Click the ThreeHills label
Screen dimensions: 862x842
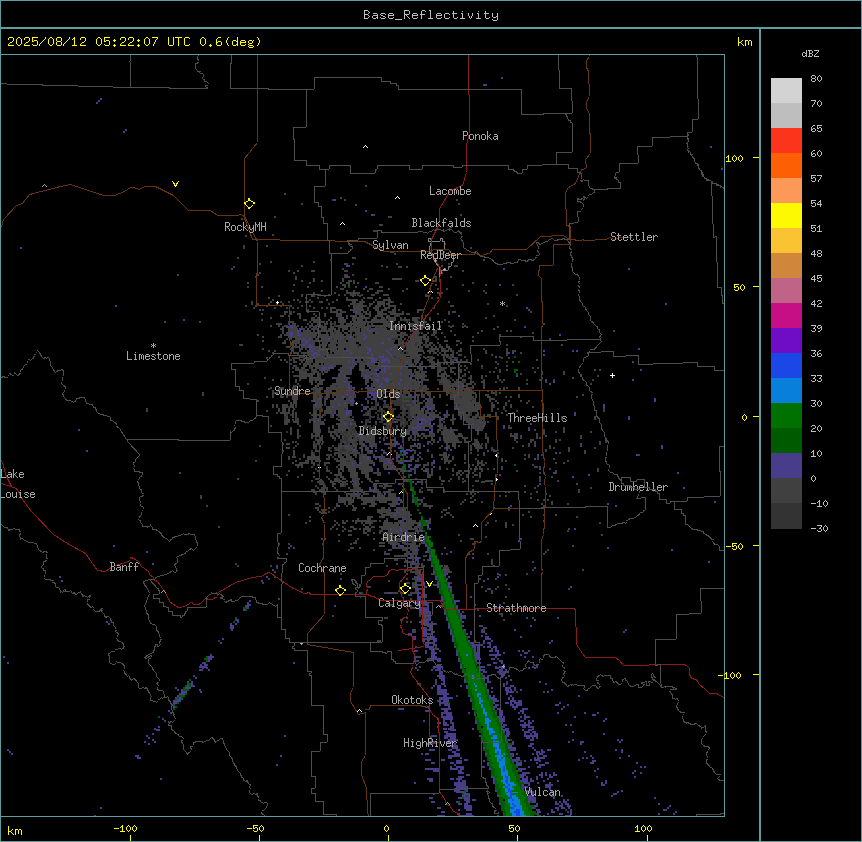537,418
